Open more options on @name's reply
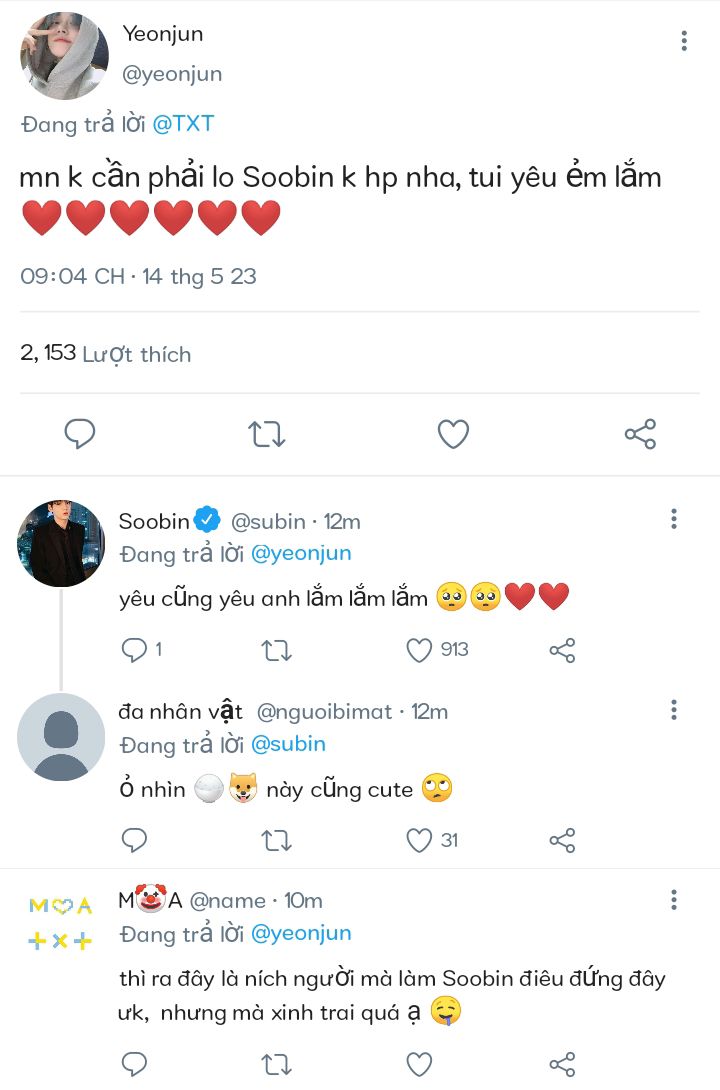The height and width of the screenshot is (1090, 720). (674, 899)
